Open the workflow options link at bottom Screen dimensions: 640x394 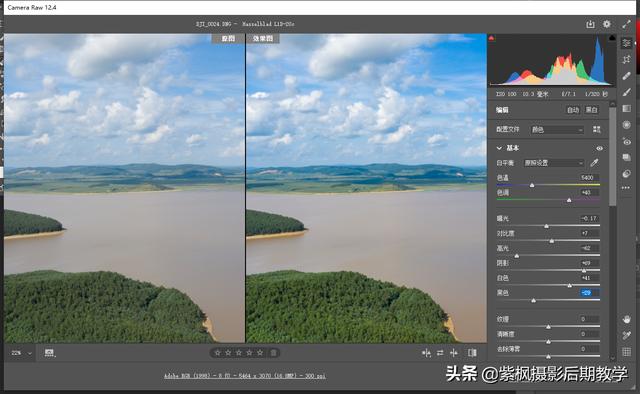[x=245, y=376]
